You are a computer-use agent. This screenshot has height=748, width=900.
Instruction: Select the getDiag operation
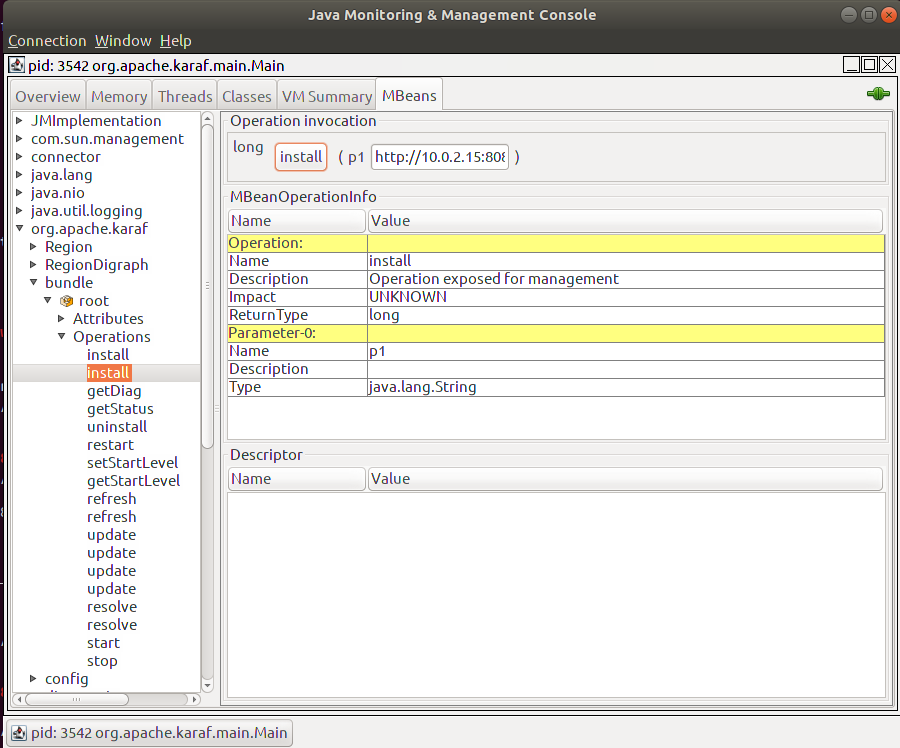pos(114,391)
